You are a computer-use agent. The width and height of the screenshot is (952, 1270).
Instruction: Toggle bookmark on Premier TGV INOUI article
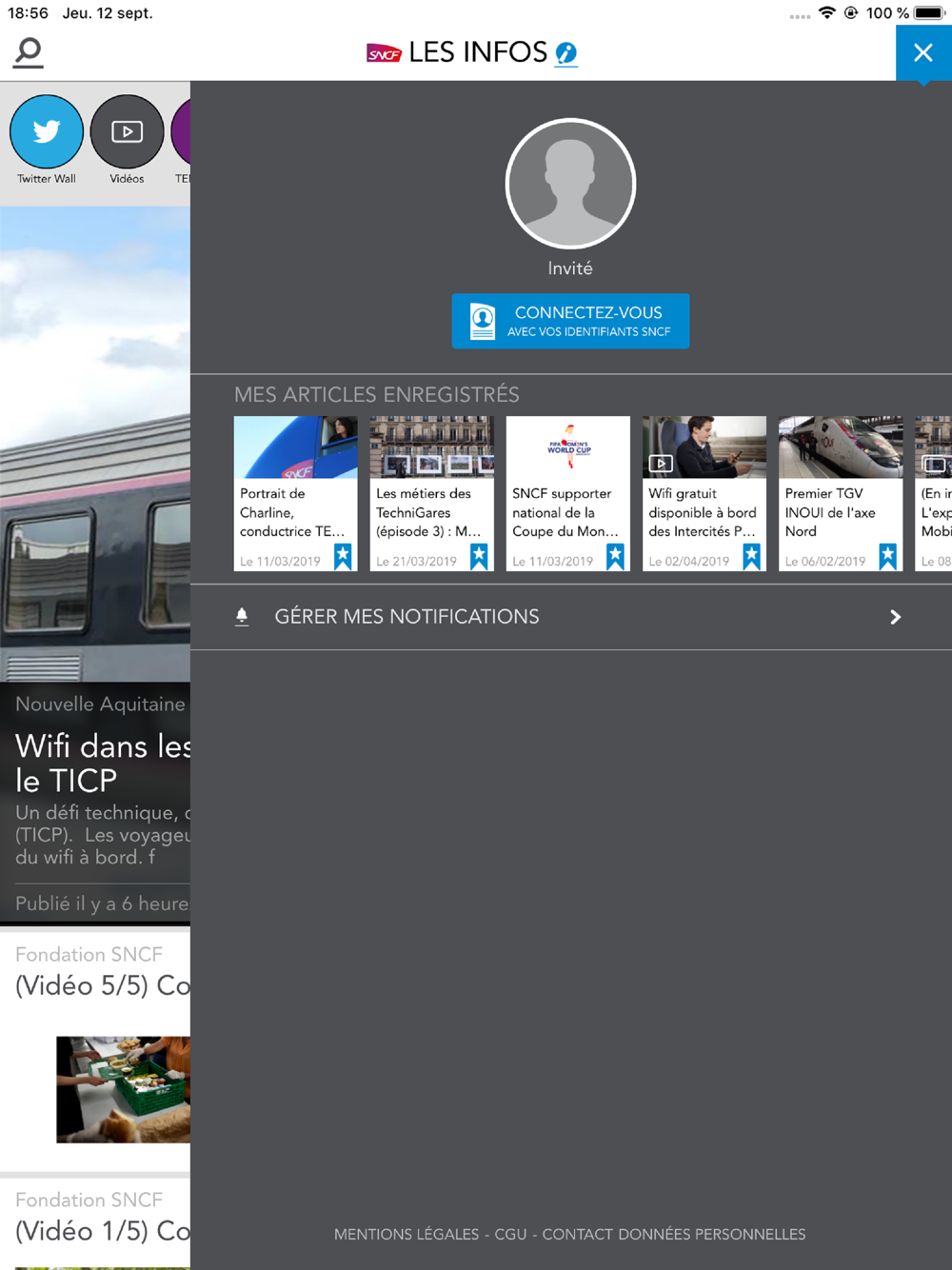coord(887,556)
